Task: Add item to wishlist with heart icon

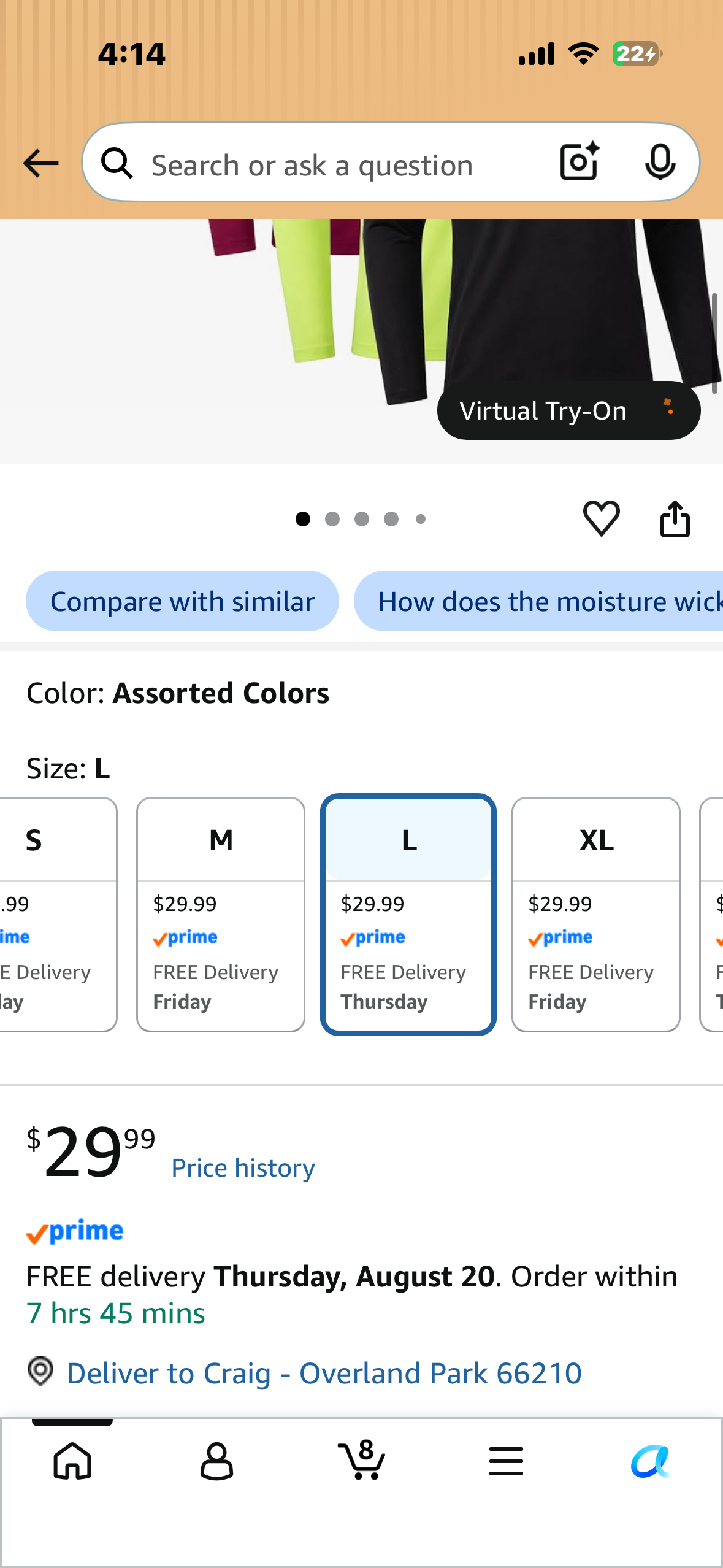Action: (601, 518)
